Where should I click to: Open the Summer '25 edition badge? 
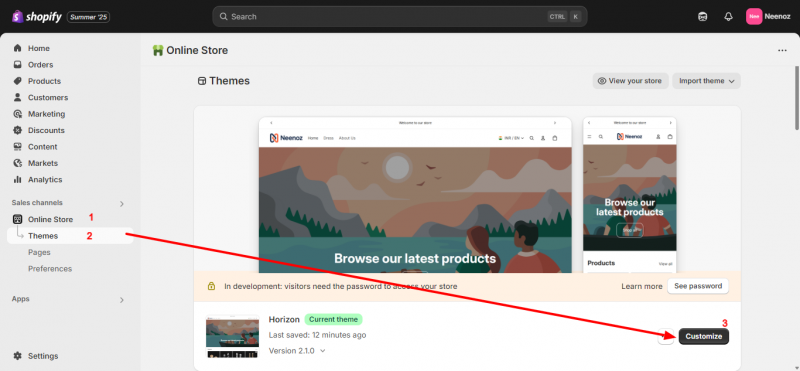(x=88, y=17)
